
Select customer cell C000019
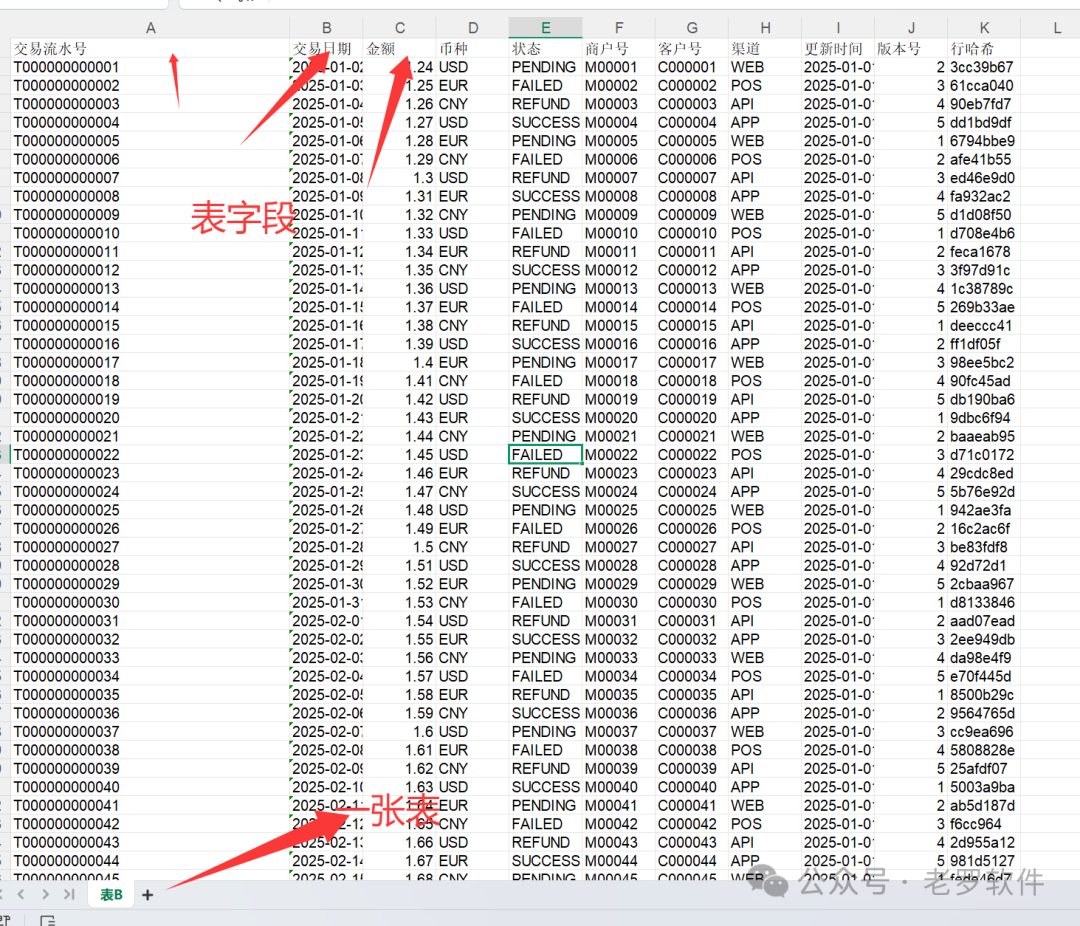pos(692,399)
